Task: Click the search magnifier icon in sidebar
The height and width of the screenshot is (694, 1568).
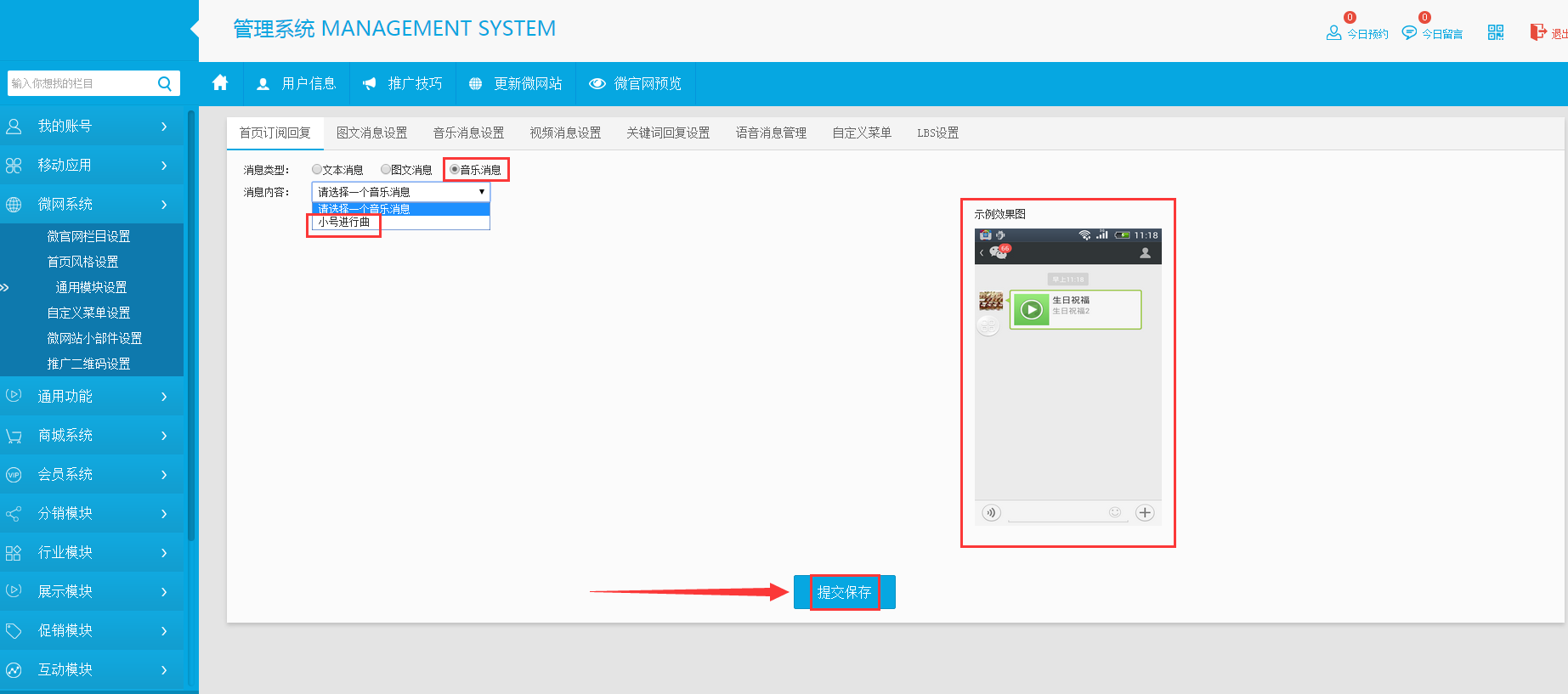Action: pyautogui.click(x=165, y=83)
